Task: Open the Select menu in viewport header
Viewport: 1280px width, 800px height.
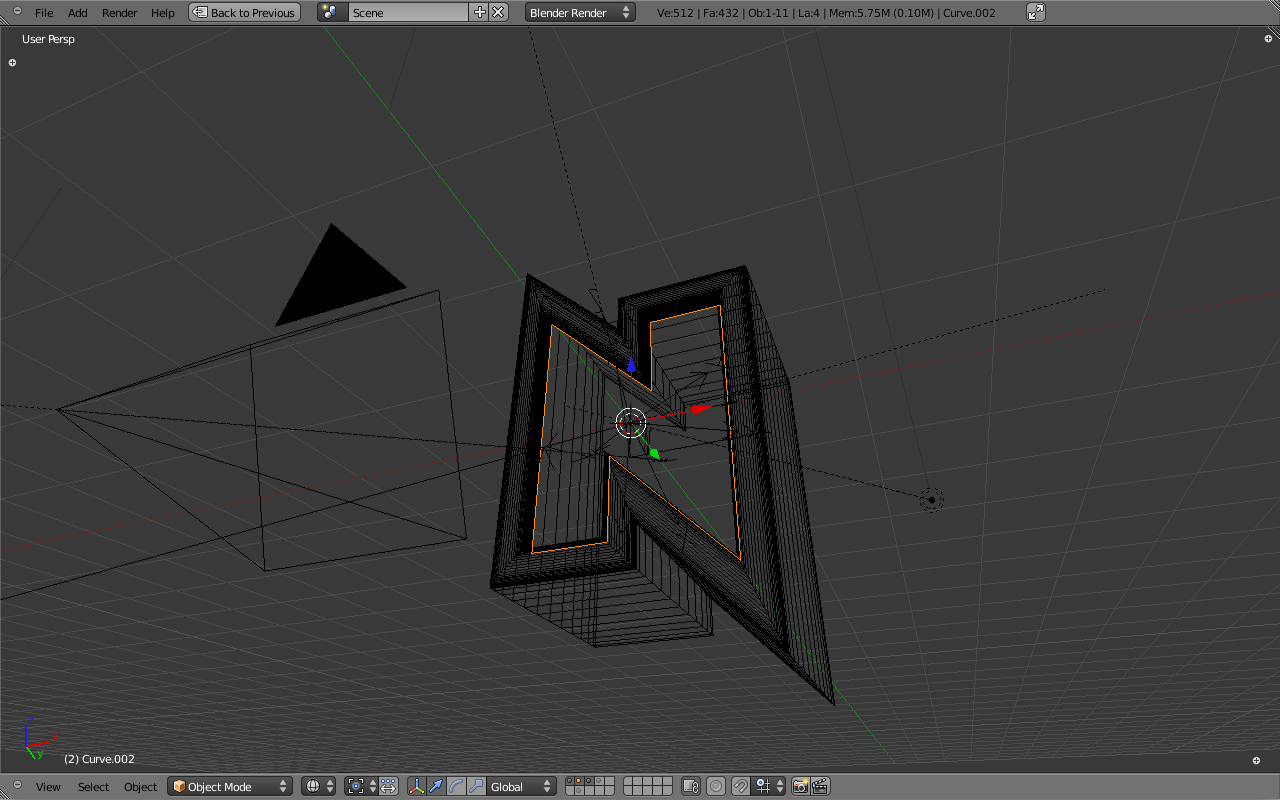Action: pos(93,787)
